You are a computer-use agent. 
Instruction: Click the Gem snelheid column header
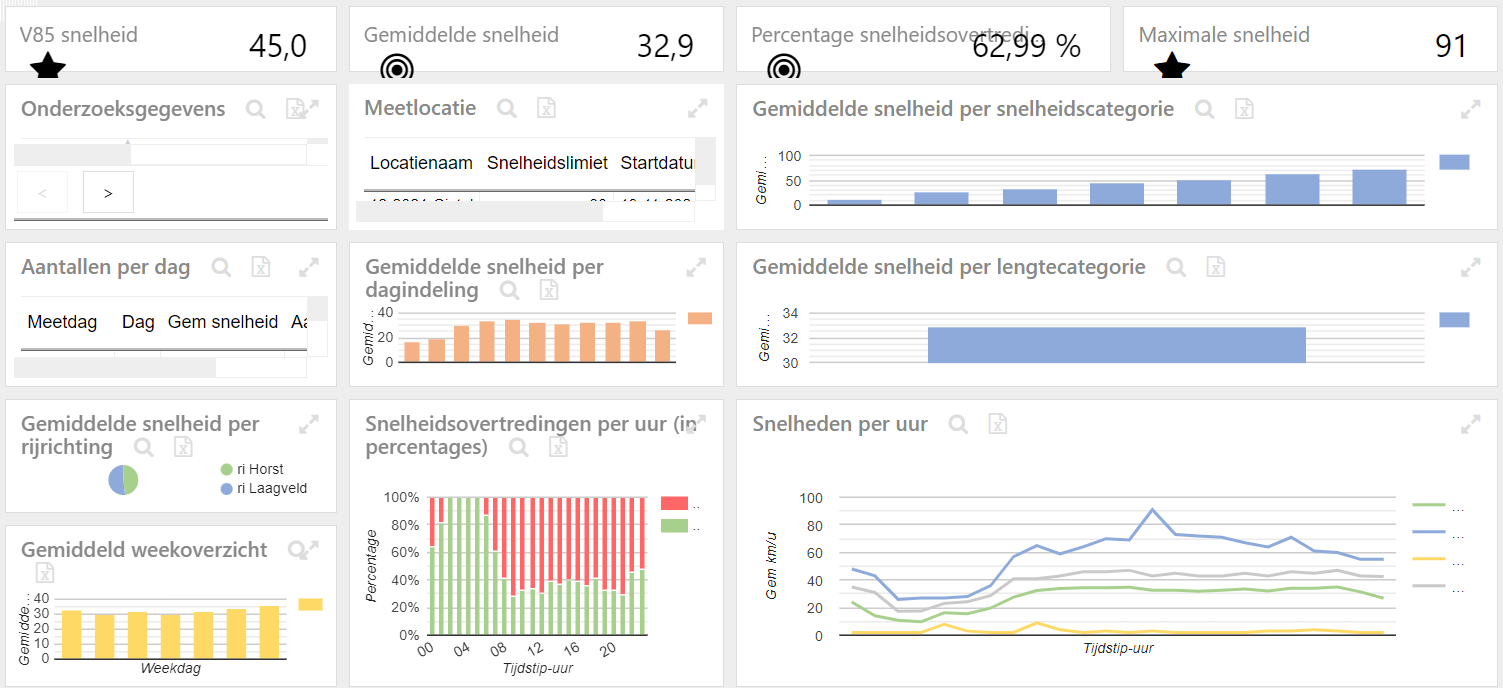click(x=222, y=322)
